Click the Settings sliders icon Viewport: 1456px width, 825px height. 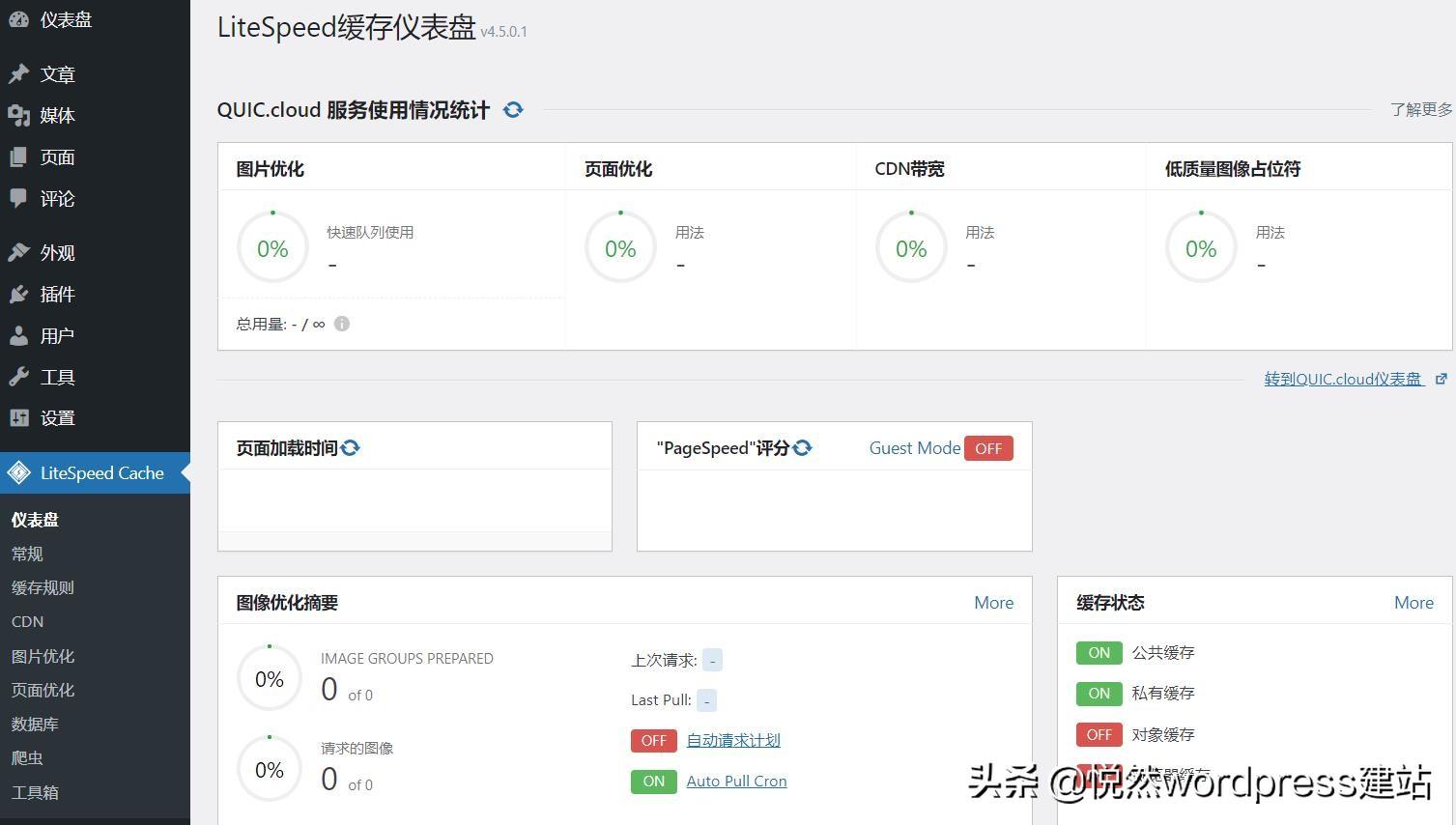[18, 417]
